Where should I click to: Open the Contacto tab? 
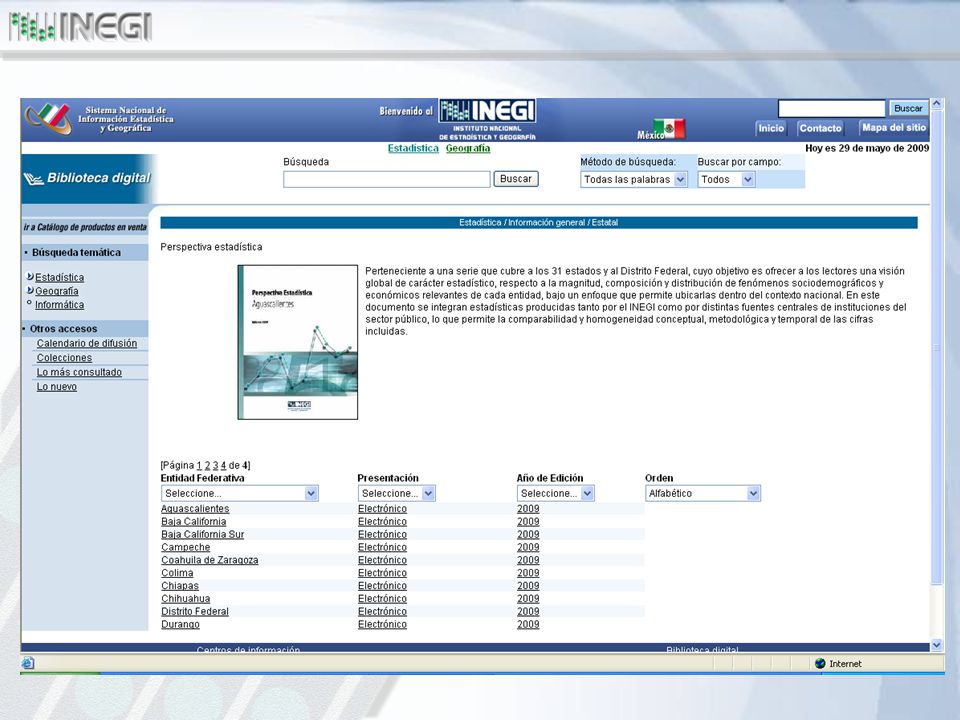coord(820,128)
